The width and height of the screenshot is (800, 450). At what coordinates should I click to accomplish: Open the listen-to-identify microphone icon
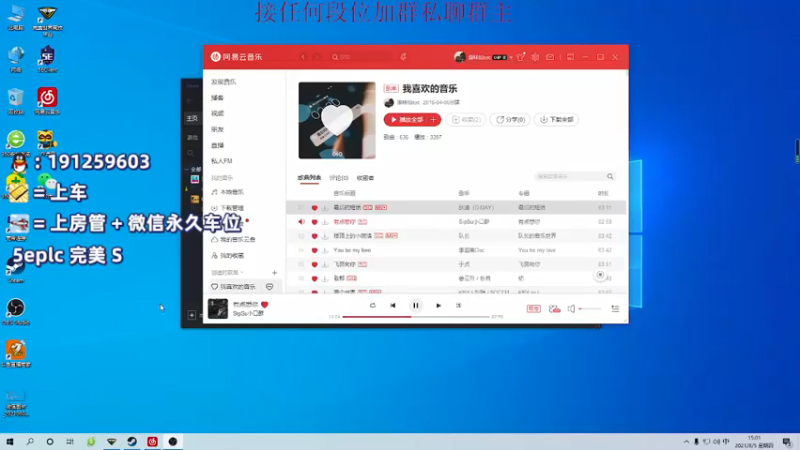[403, 57]
